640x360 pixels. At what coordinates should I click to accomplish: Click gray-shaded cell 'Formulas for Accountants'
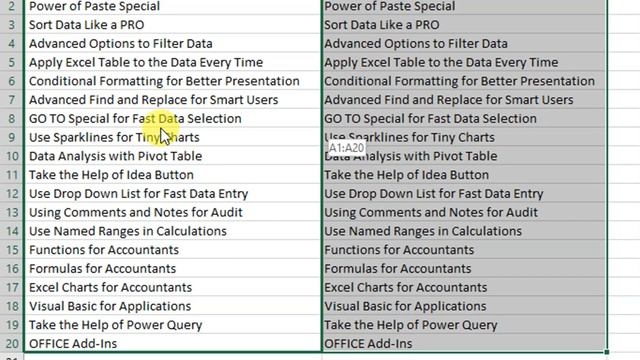coord(464,269)
